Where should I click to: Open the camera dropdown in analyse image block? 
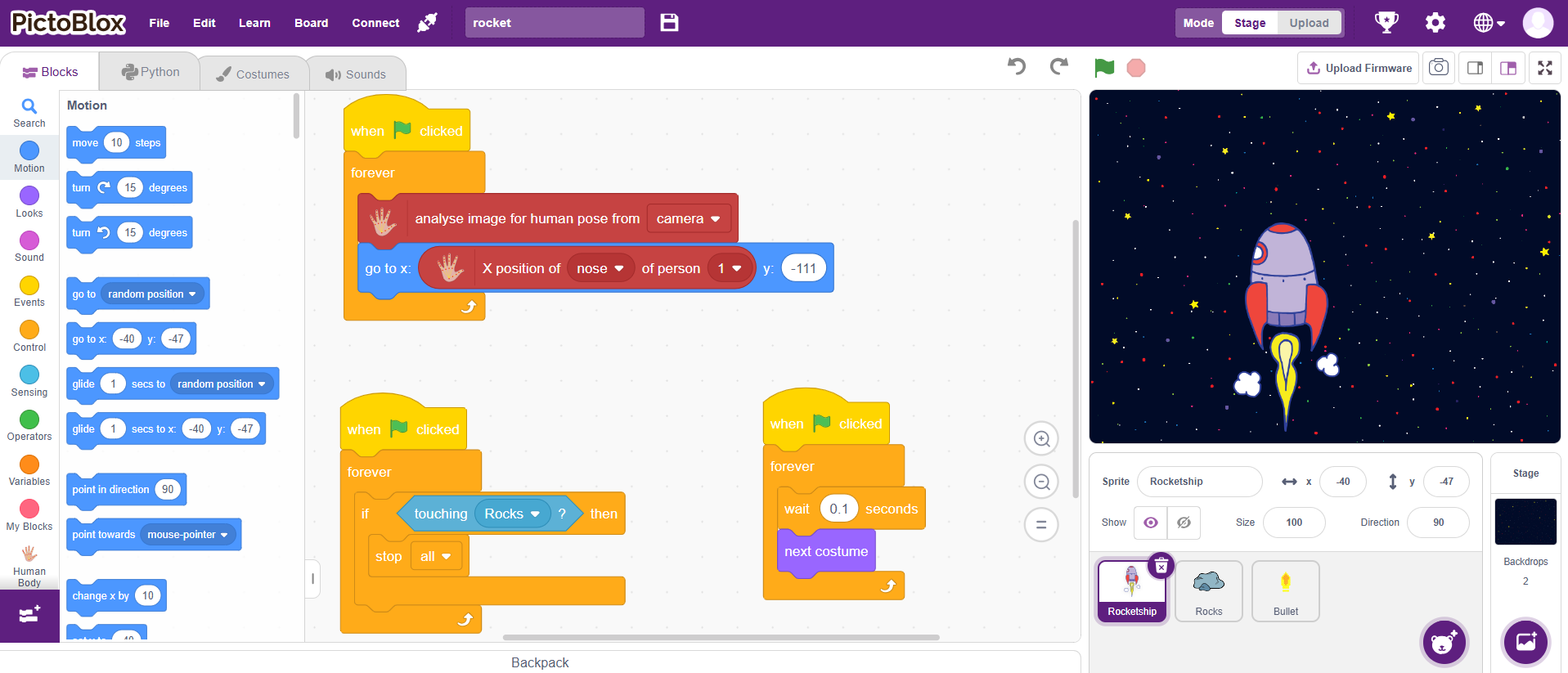688,218
